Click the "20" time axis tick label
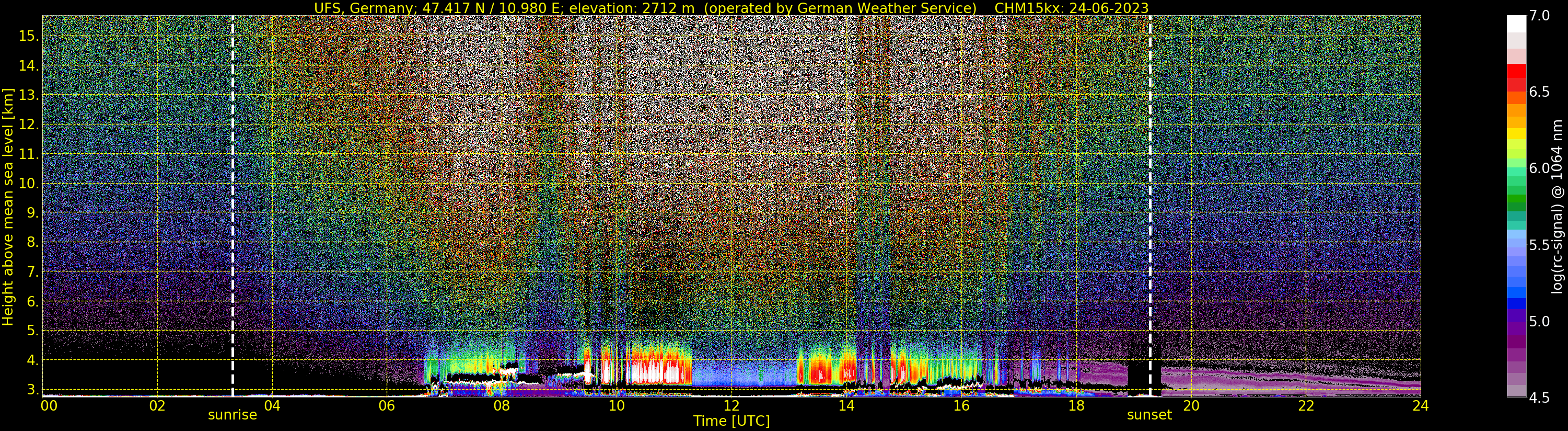The image size is (1568, 431). coord(1191,406)
